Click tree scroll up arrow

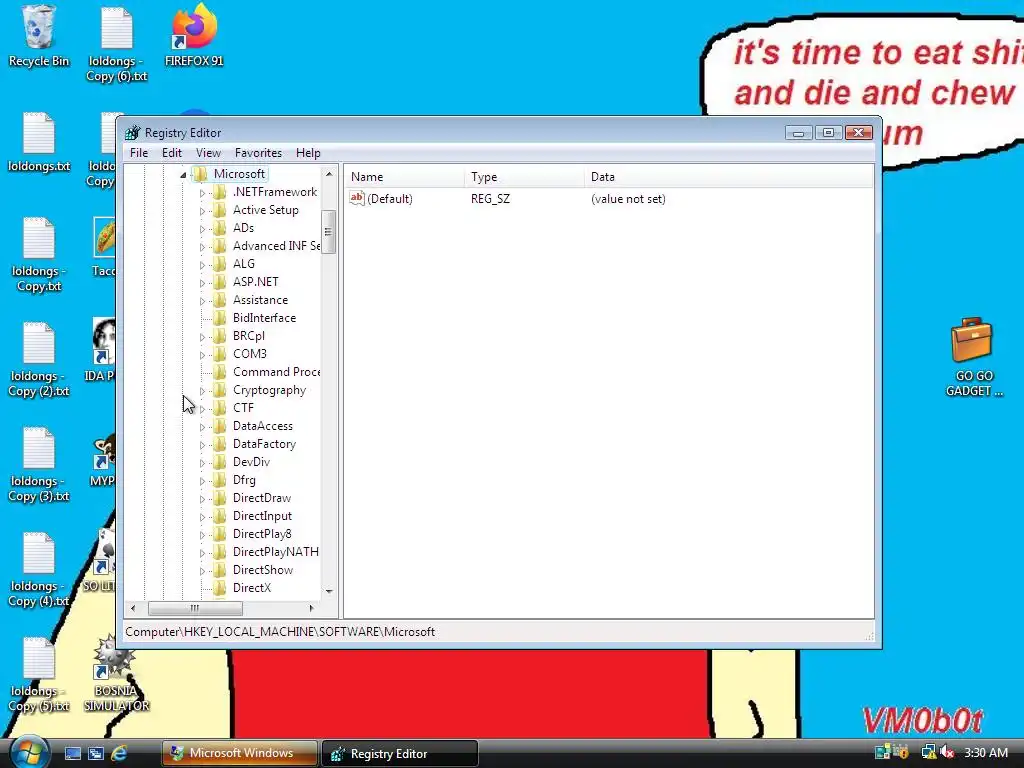pos(329,174)
